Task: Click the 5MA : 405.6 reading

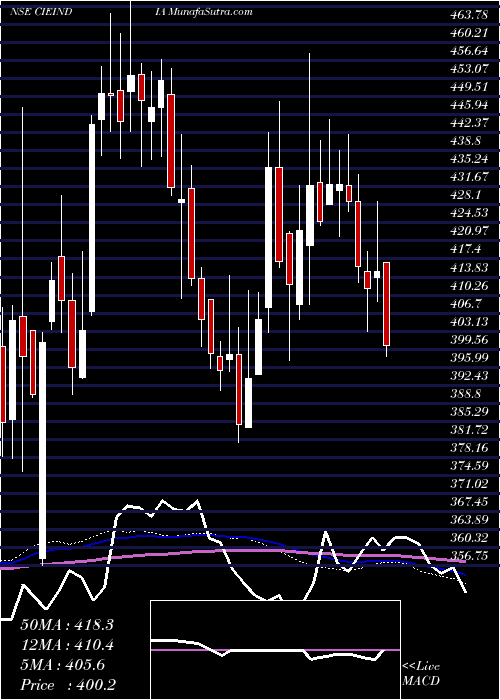Action: pyautogui.click(x=63, y=665)
